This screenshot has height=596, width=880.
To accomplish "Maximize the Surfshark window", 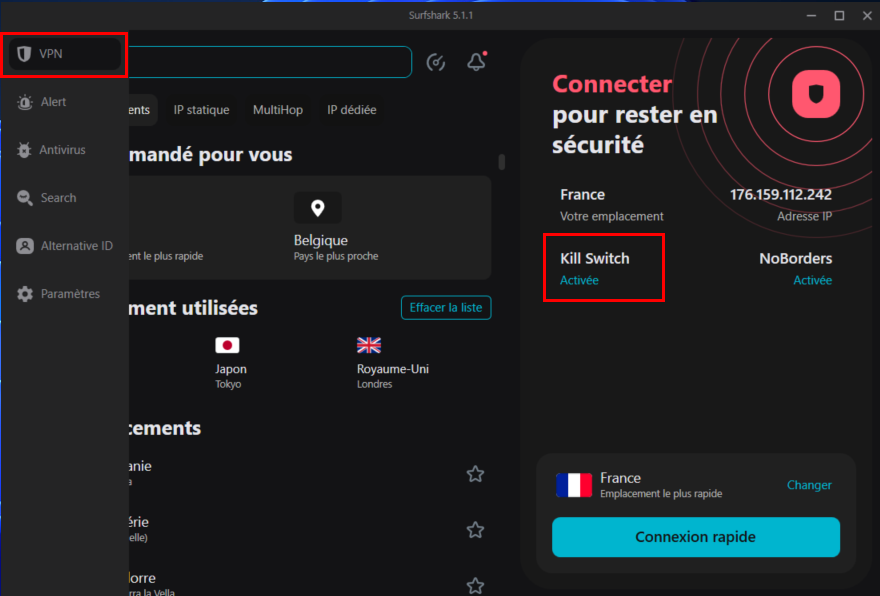I will (x=839, y=15).
